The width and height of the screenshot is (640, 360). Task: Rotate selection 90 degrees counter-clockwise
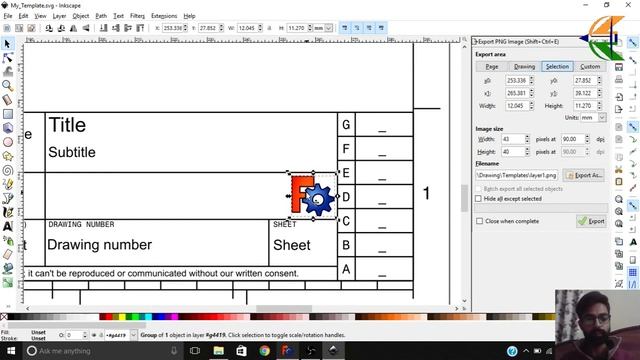click(x=49, y=28)
